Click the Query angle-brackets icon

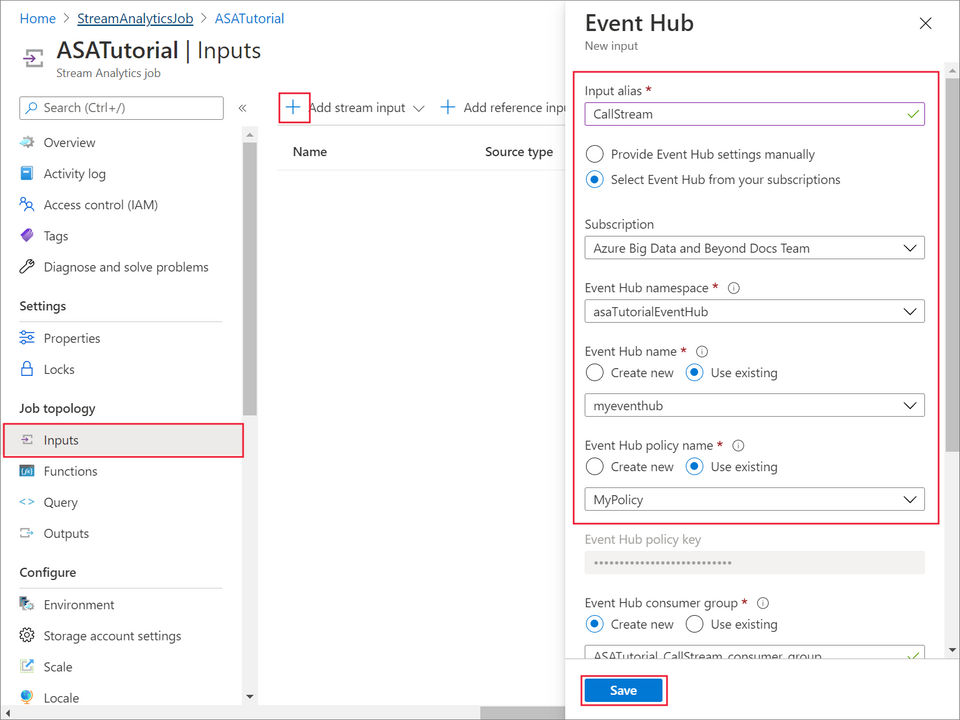click(x=27, y=501)
